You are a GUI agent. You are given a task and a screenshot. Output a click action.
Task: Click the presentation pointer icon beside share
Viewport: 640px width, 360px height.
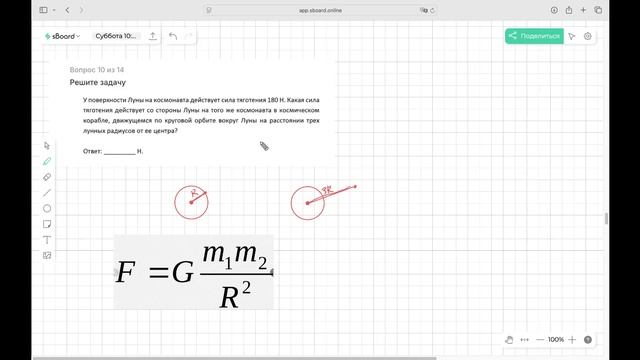click(x=572, y=36)
